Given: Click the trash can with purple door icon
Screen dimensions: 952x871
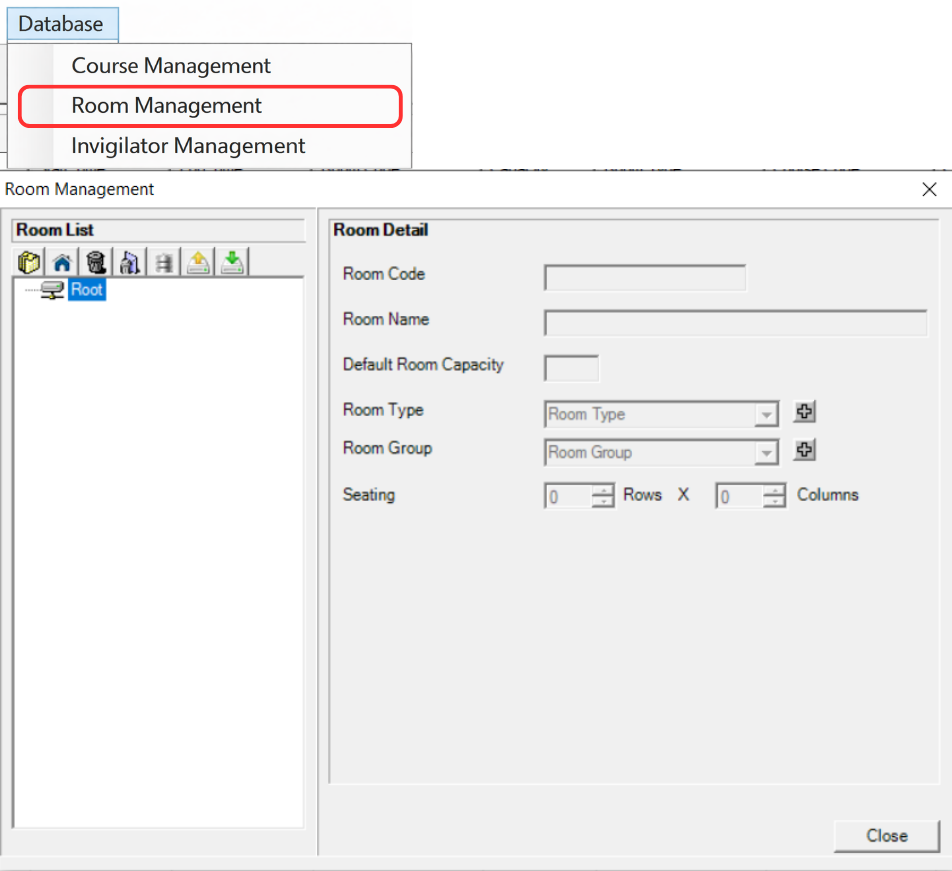Looking at the screenshot, I should pos(130,263).
